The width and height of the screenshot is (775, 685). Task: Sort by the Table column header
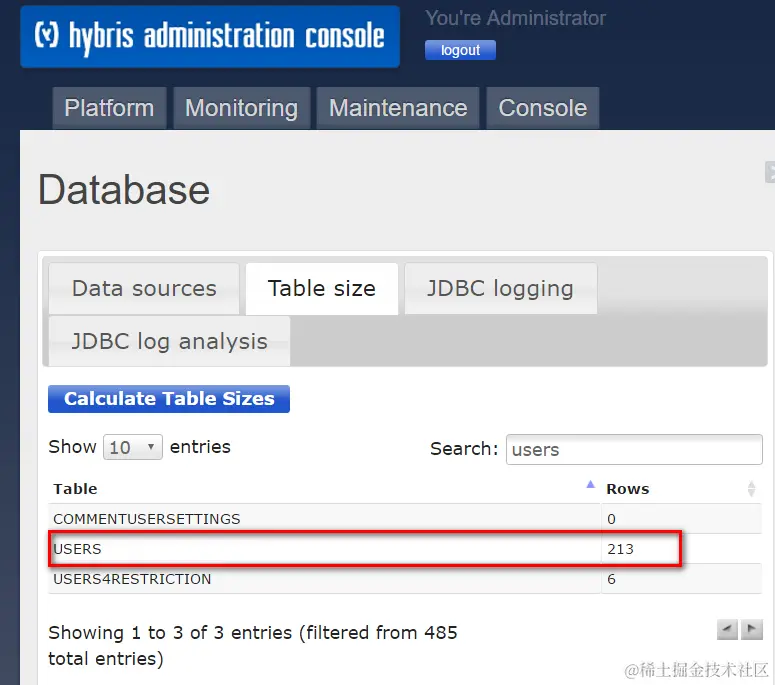(324, 489)
